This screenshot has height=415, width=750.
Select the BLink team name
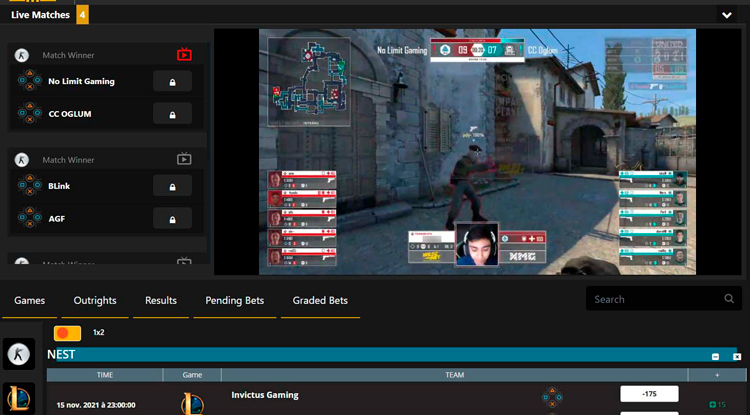(59, 186)
